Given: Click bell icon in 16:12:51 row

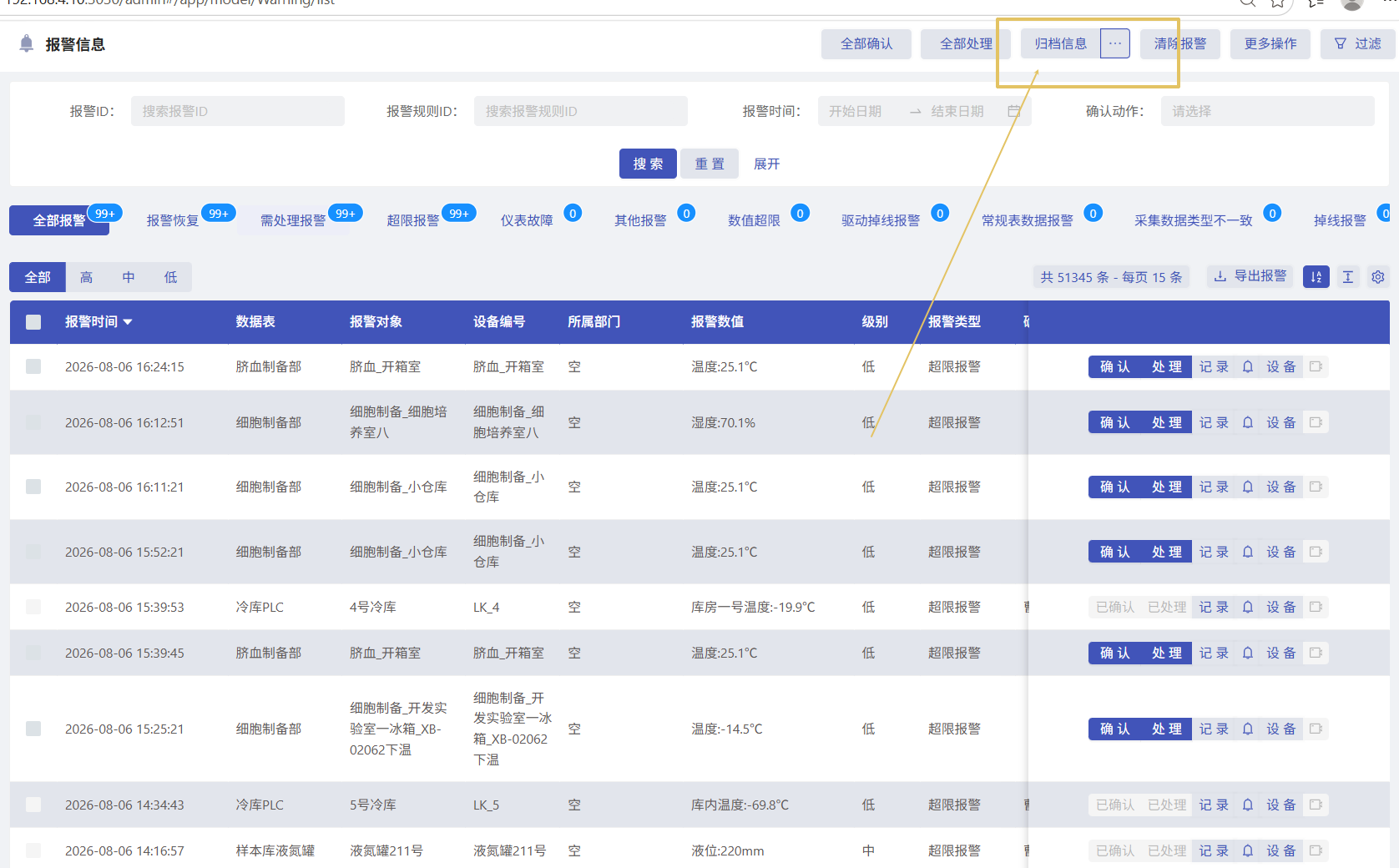Looking at the screenshot, I should point(1248,422).
